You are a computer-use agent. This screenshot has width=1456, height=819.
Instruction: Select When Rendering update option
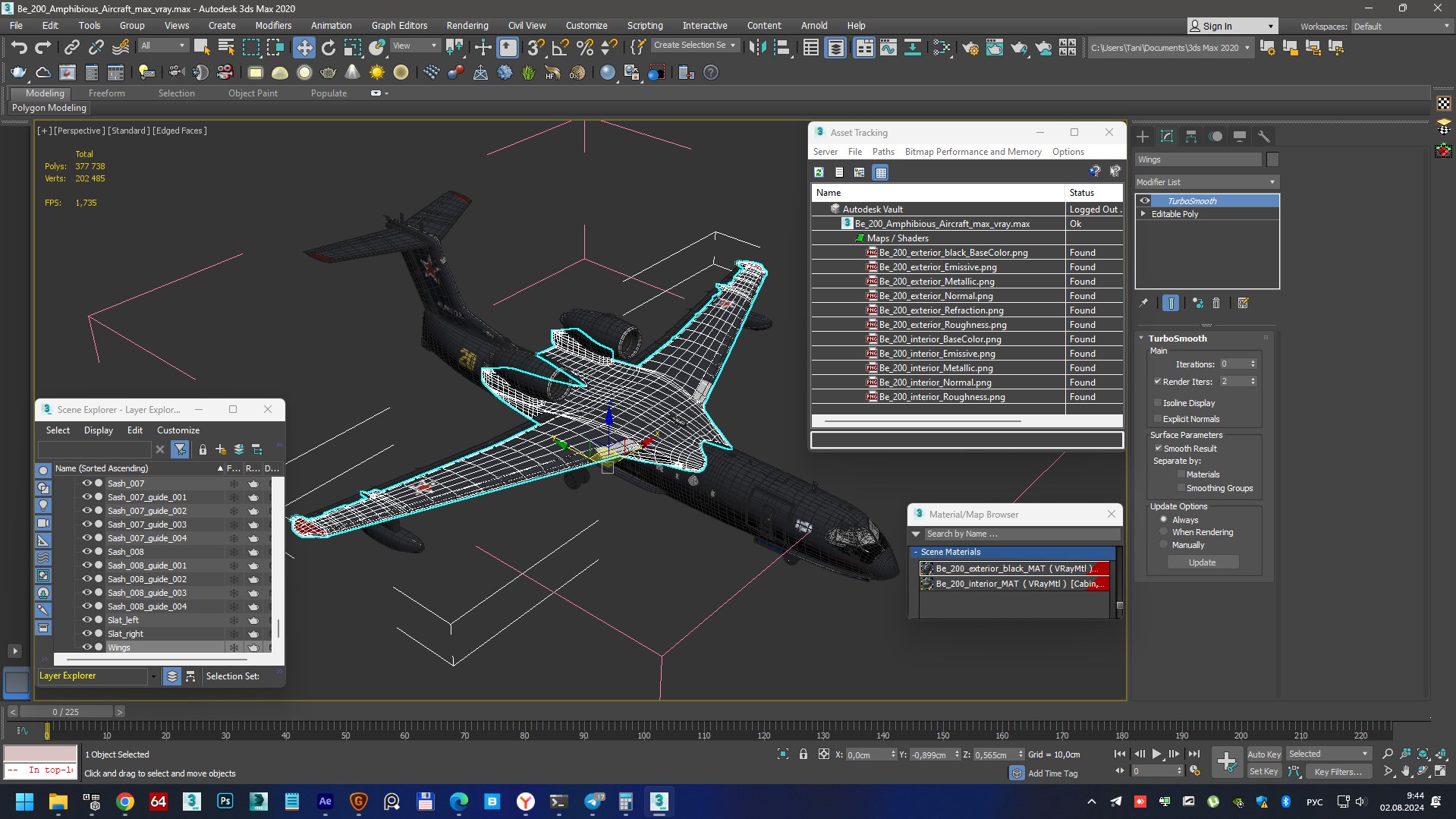click(x=1164, y=532)
